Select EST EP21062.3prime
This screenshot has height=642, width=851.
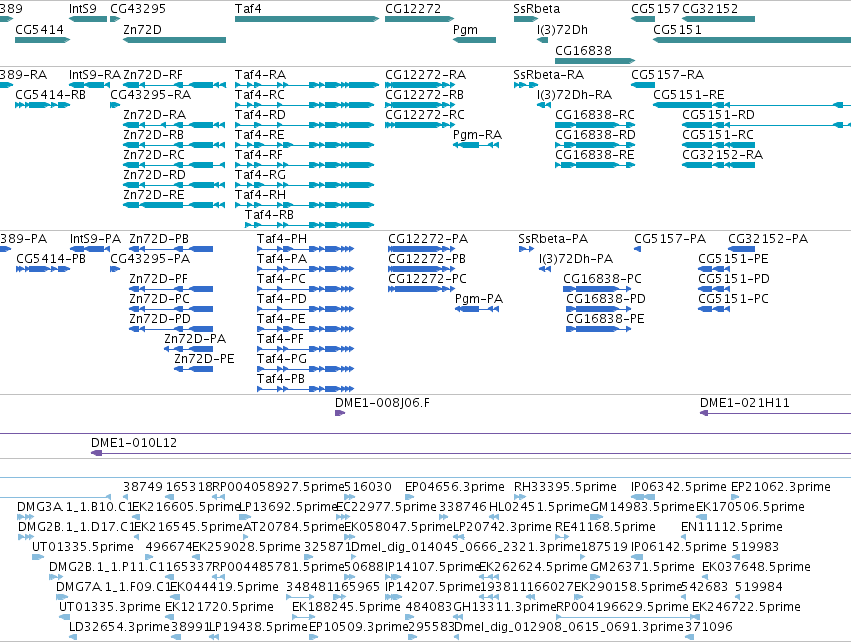click(x=780, y=487)
